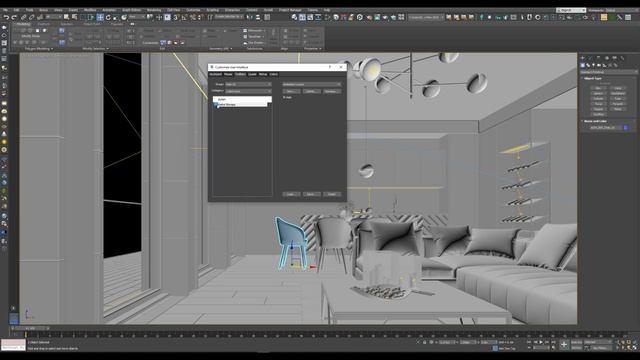This screenshot has height=360, width=640.
Task: Collapse the Name and Color rollout
Action: 595,121
